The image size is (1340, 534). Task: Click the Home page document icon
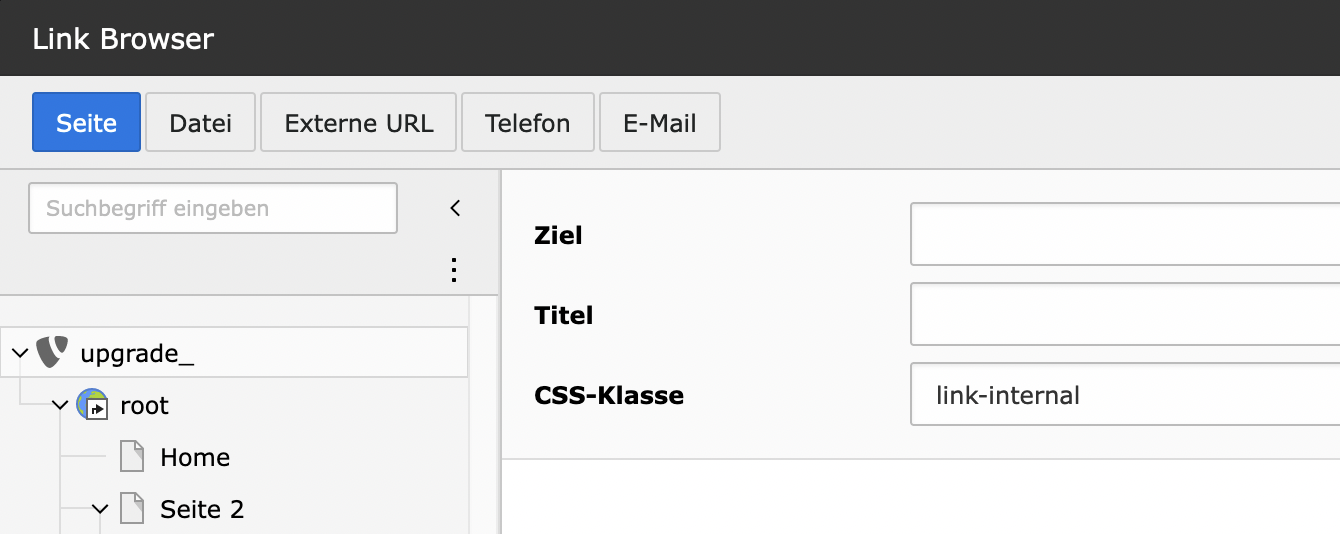point(132,457)
